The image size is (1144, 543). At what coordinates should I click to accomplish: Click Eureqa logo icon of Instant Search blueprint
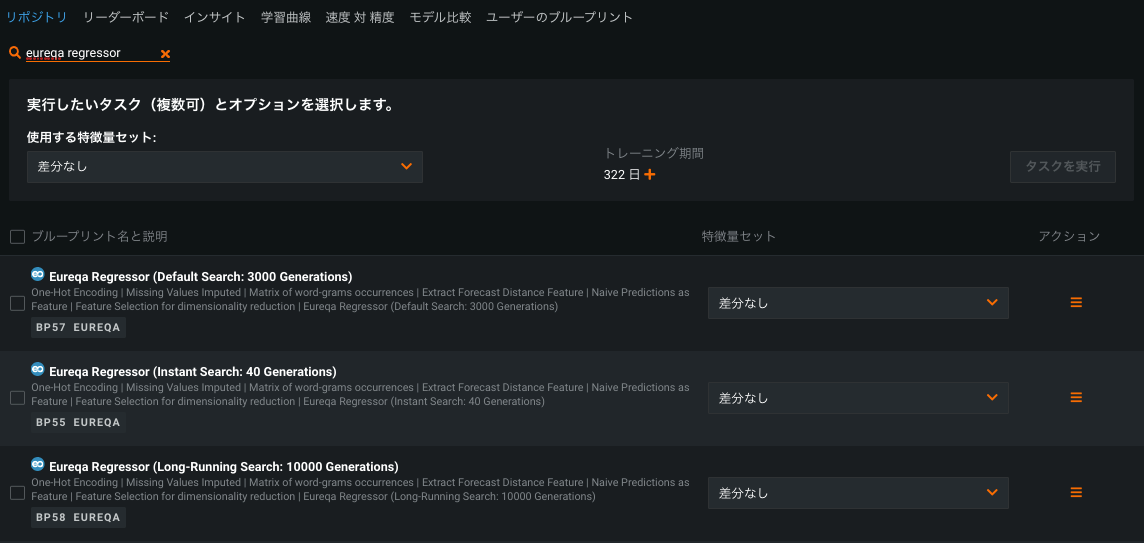tap(38, 369)
